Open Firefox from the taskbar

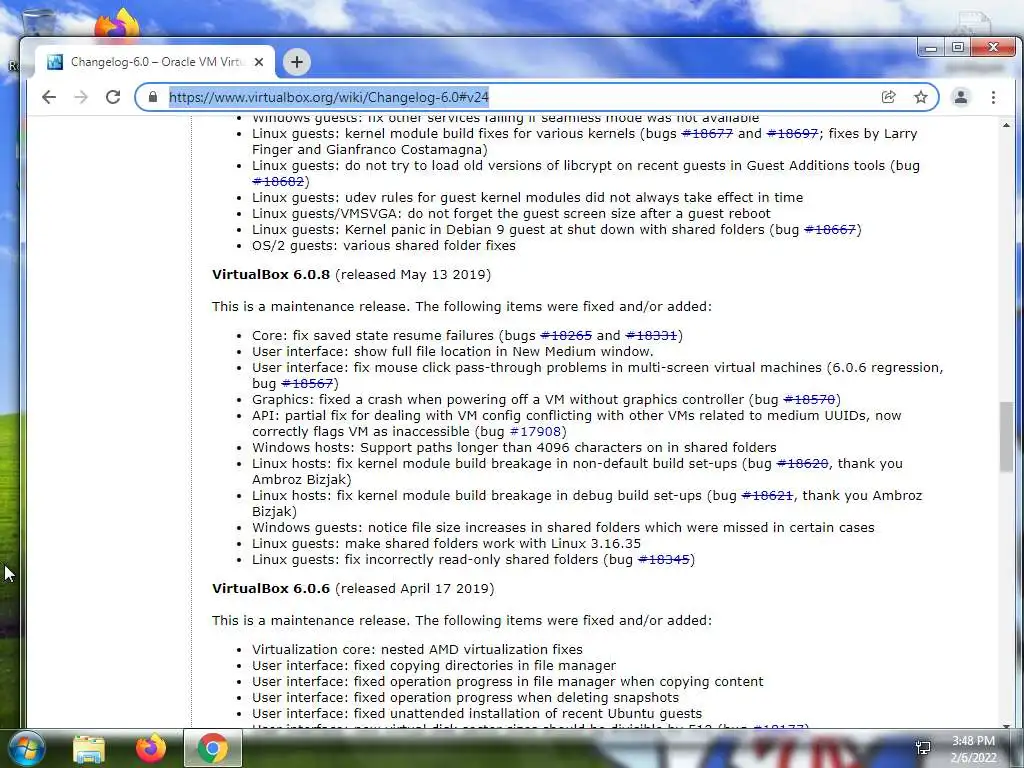tap(151, 749)
